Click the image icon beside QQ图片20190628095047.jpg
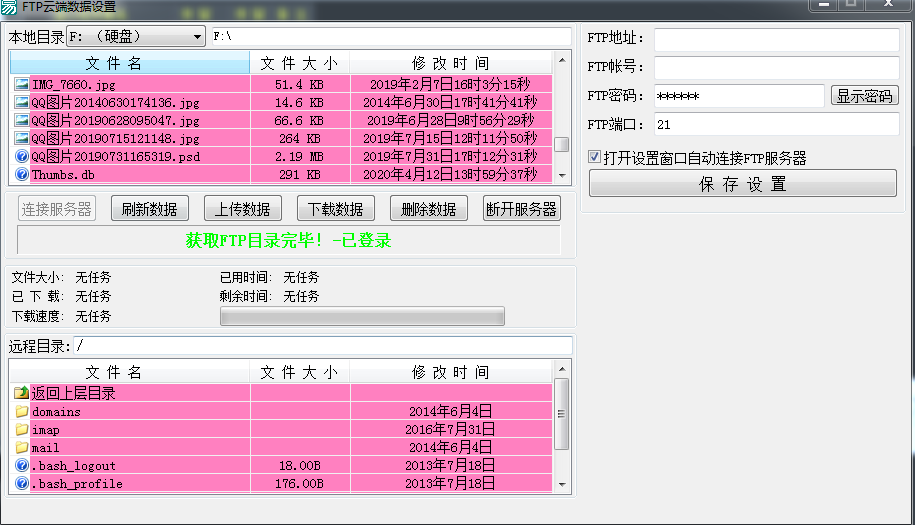The image size is (915, 525). point(22,120)
